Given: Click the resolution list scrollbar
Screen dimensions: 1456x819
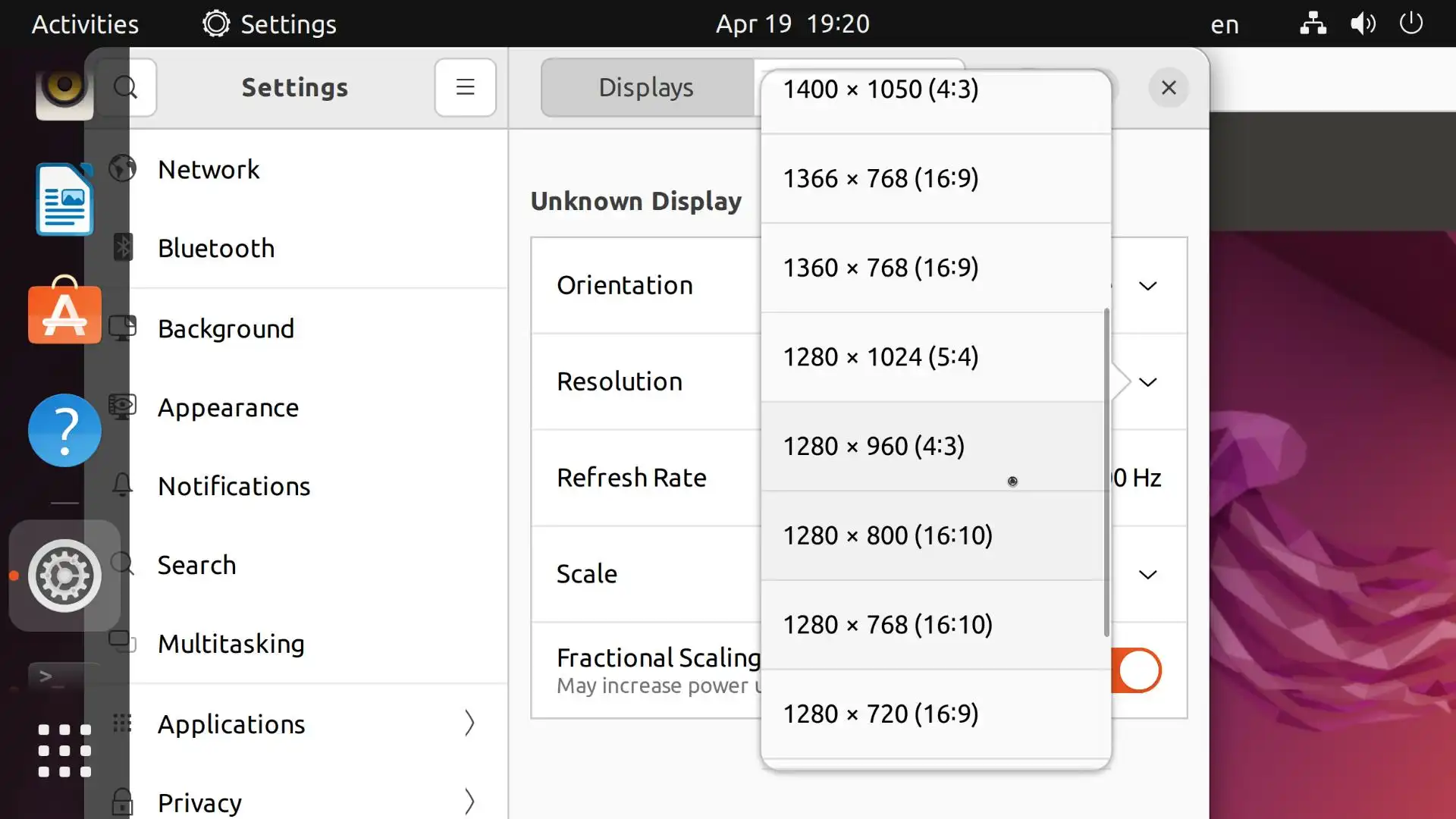Looking at the screenshot, I should click(1106, 472).
